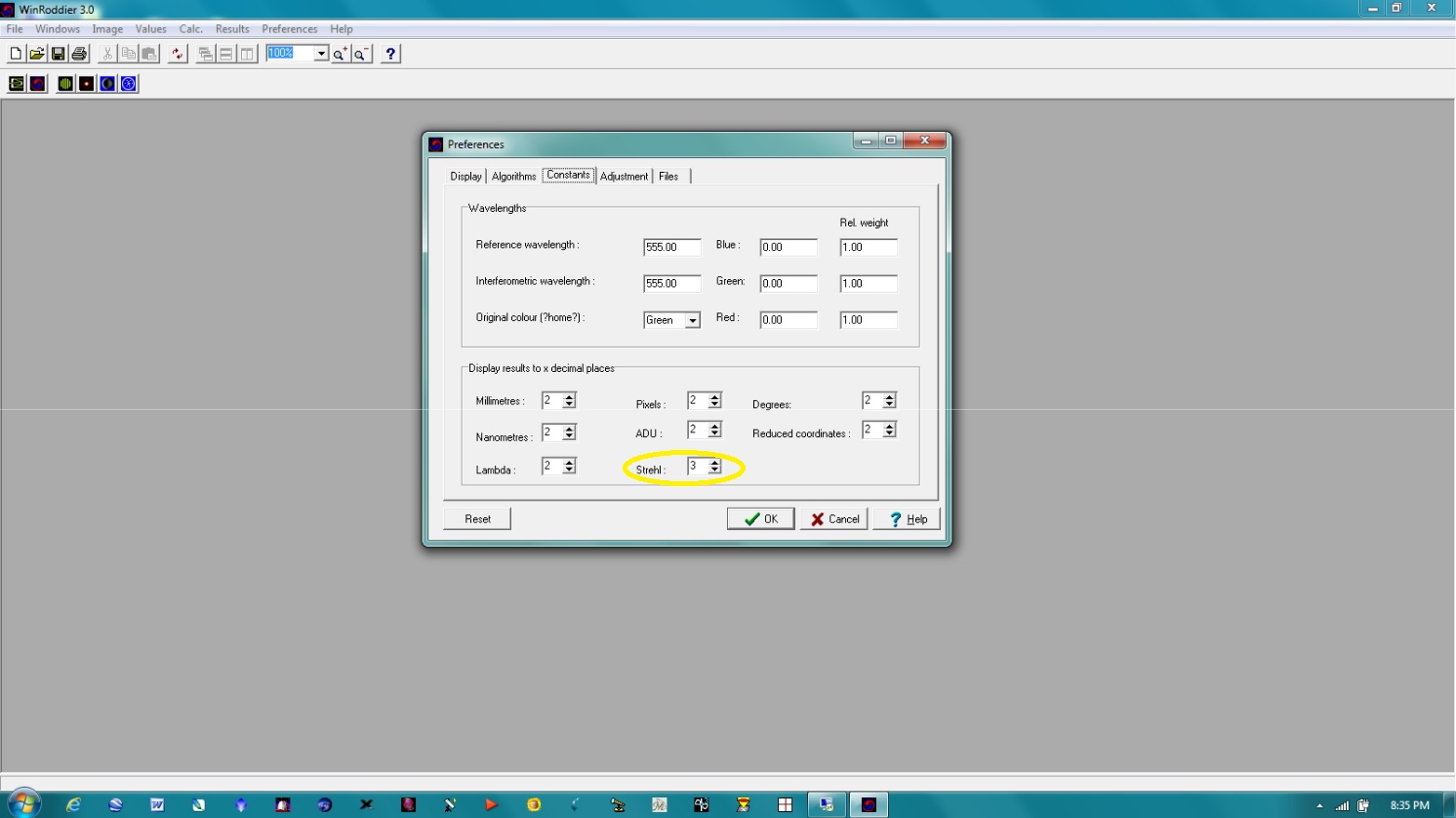Screen dimensions: 1456x818
Task: Click the question mark help toolbar icon
Action: tap(390, 54)
